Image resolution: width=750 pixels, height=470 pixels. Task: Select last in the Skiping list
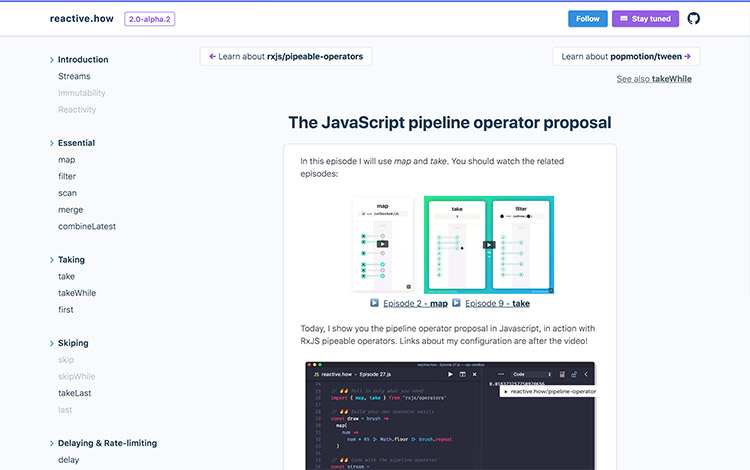click(65, 410)
